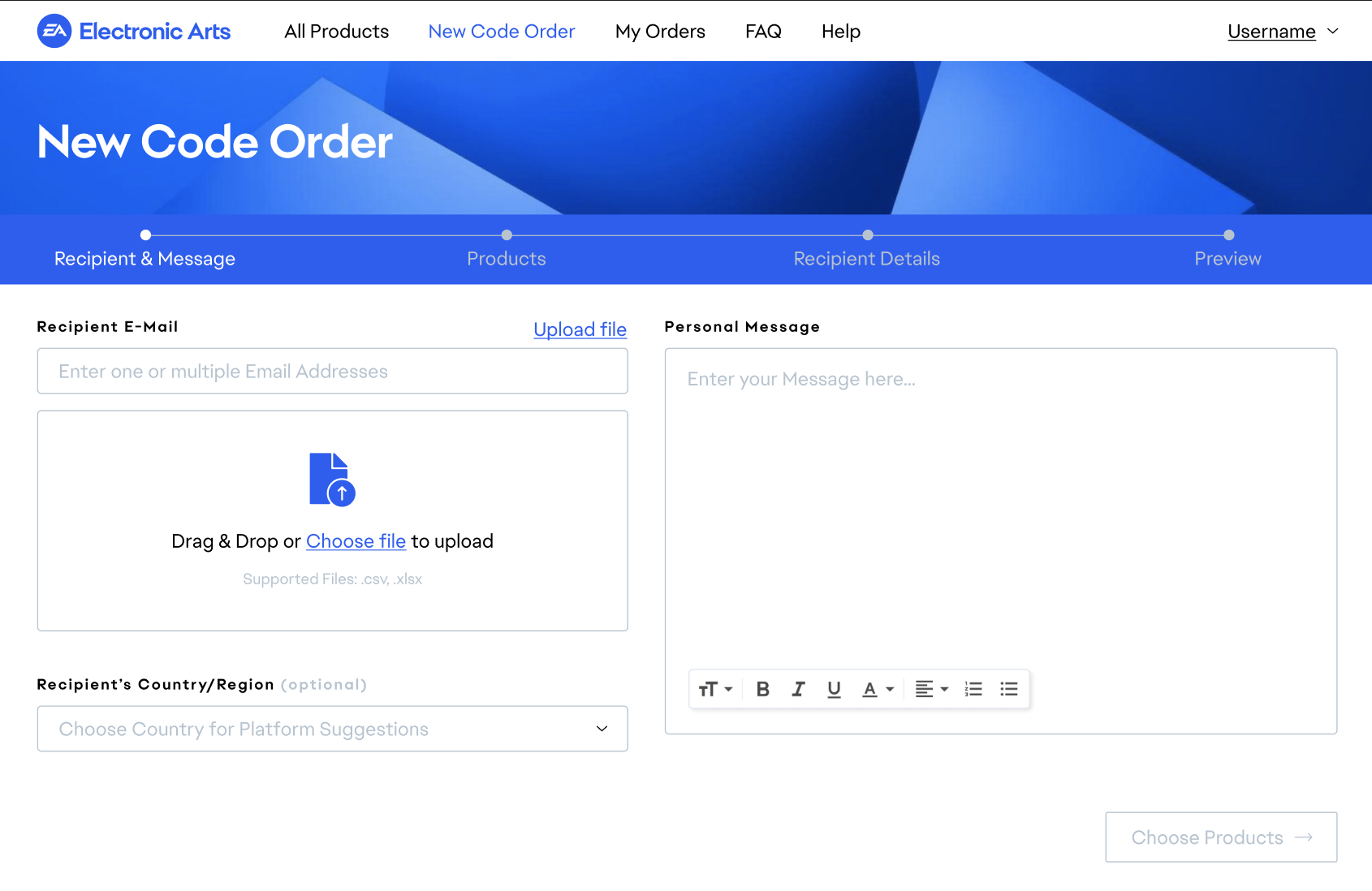Open the text color picker
Viewport: 1372px width, 891px height.
point(878,689)
